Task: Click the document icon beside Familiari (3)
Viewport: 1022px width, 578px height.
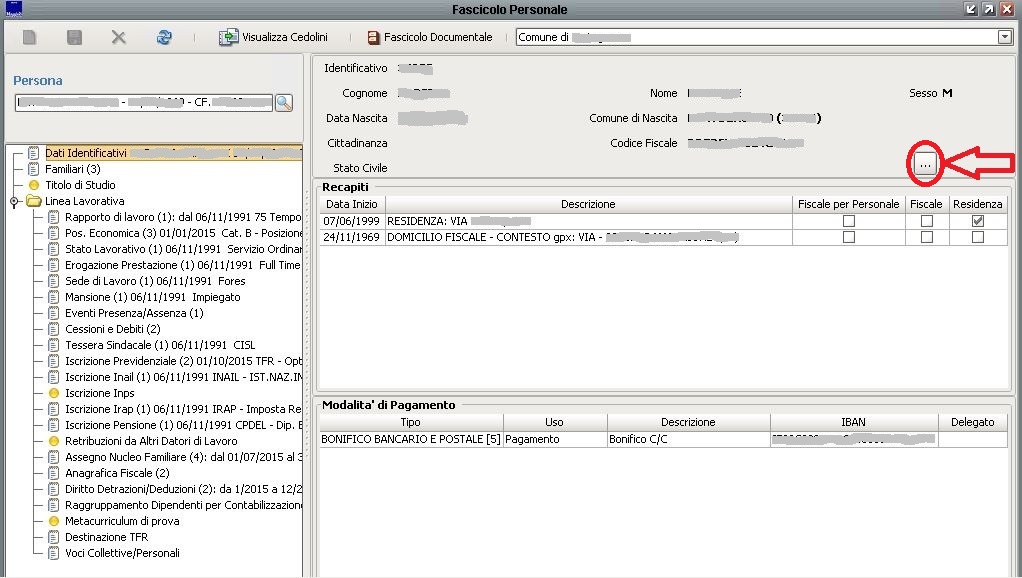Action: coord(34,169)
